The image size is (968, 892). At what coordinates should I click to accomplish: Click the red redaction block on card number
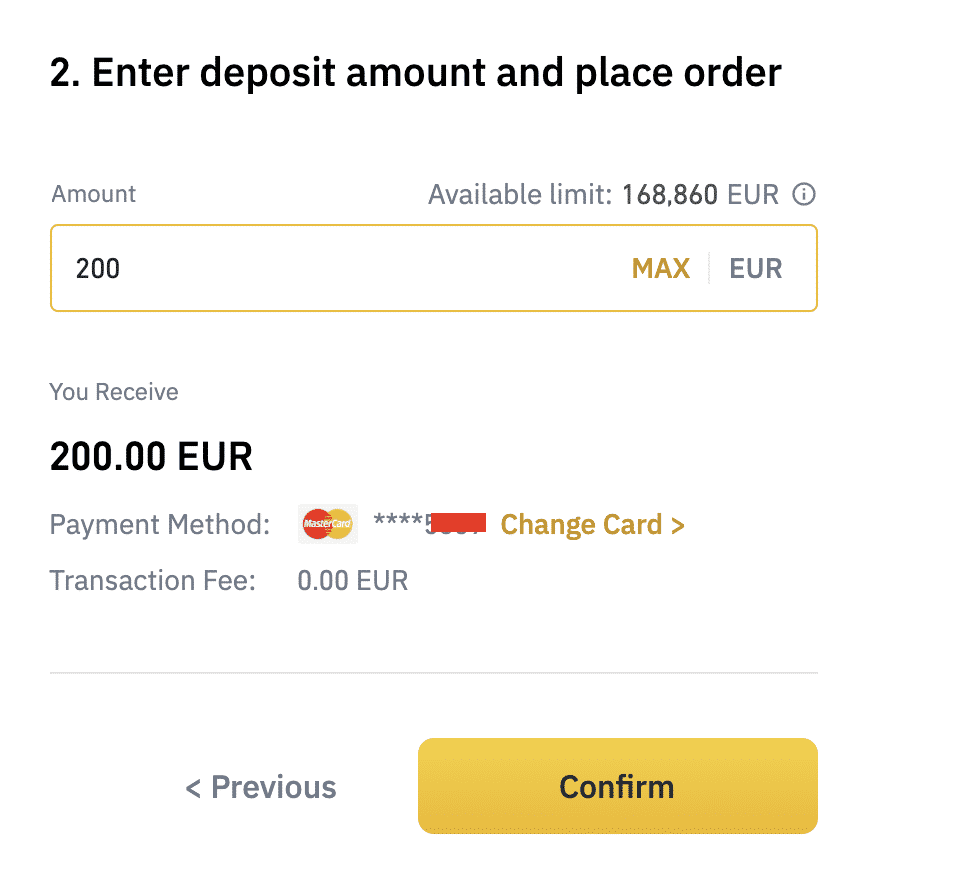[458, 522]
